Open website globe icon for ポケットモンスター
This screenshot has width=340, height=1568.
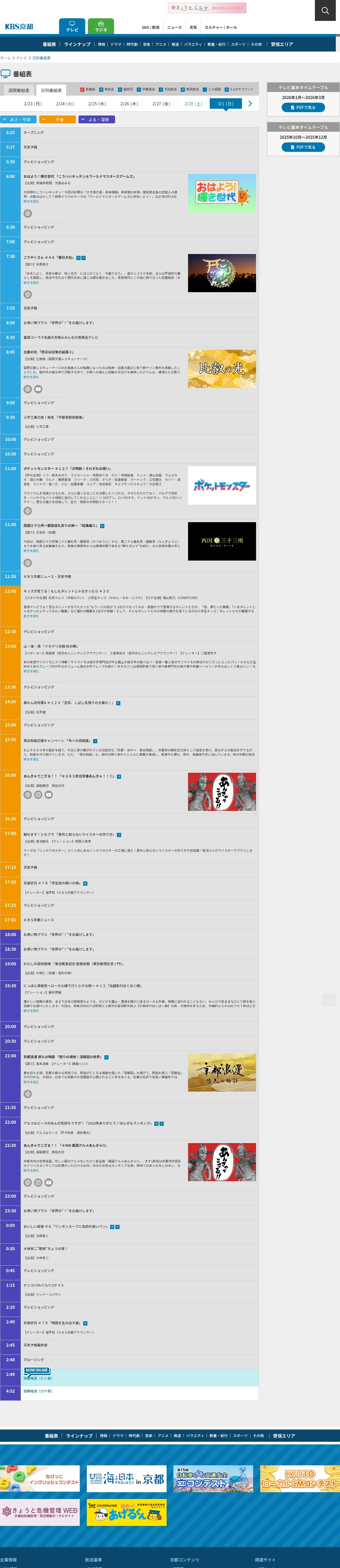[x=27, y=511]
